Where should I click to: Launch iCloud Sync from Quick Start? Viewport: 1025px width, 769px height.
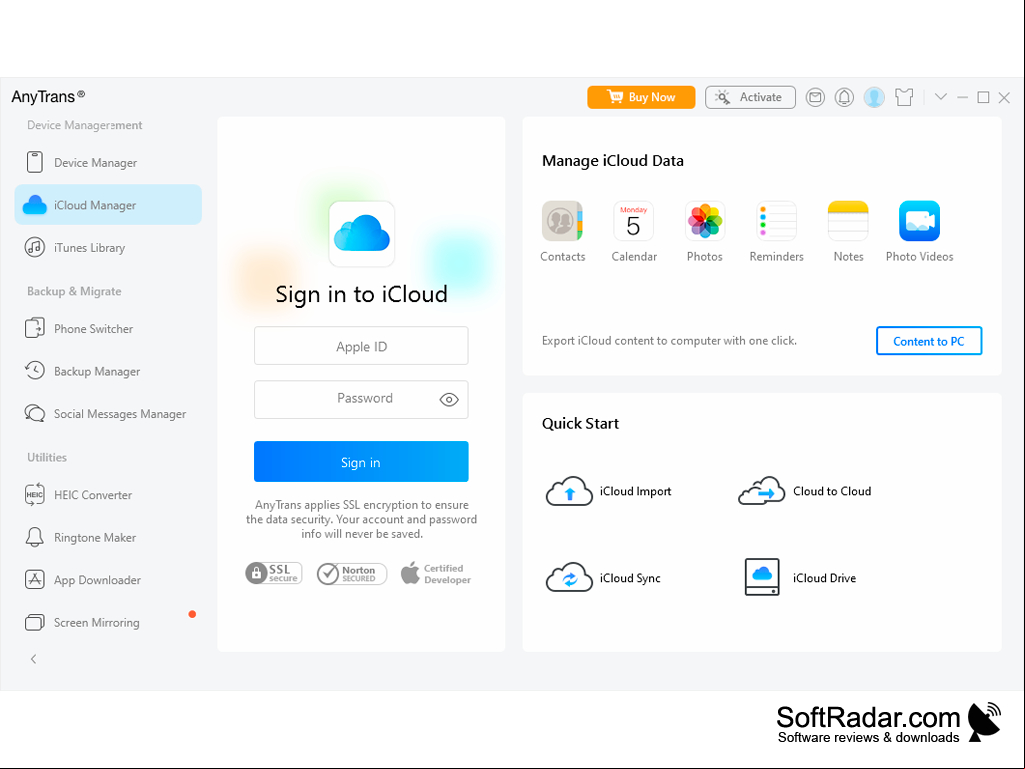(x=603, y=577)
